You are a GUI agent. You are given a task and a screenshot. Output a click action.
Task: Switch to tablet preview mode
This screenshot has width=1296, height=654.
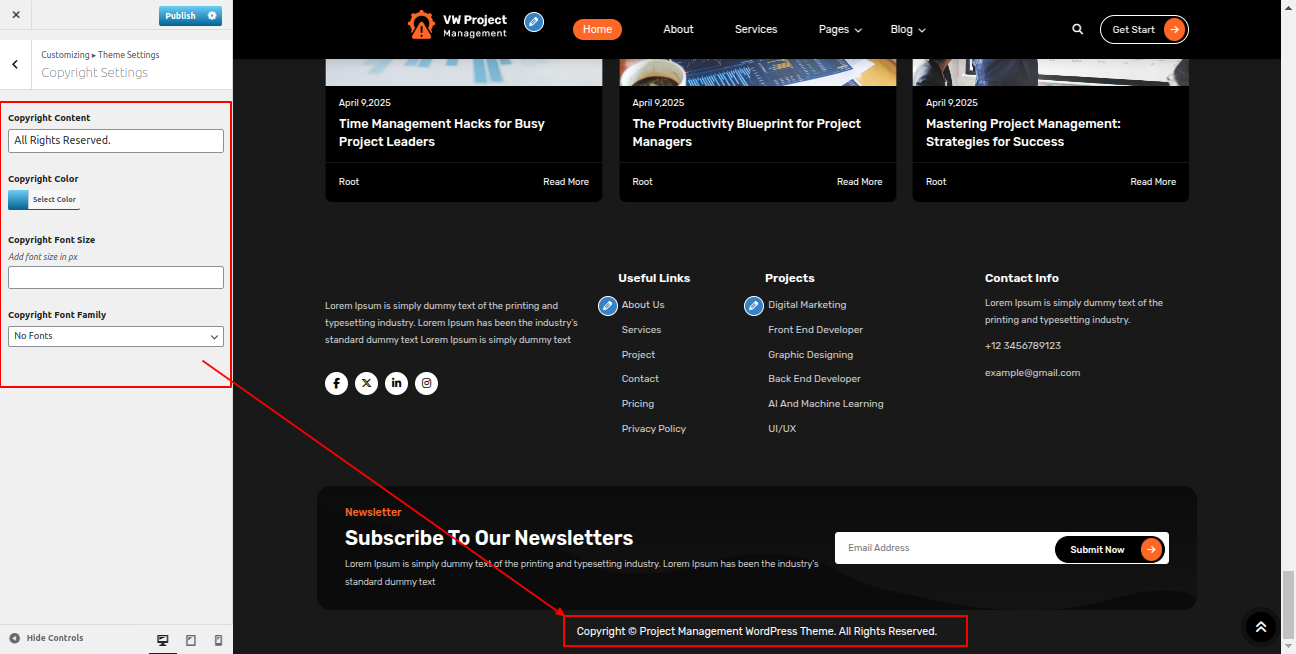point(191,640)
